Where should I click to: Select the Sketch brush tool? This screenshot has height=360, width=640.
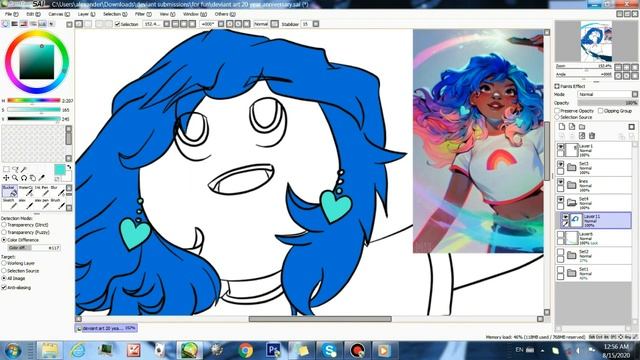point(9,203)
